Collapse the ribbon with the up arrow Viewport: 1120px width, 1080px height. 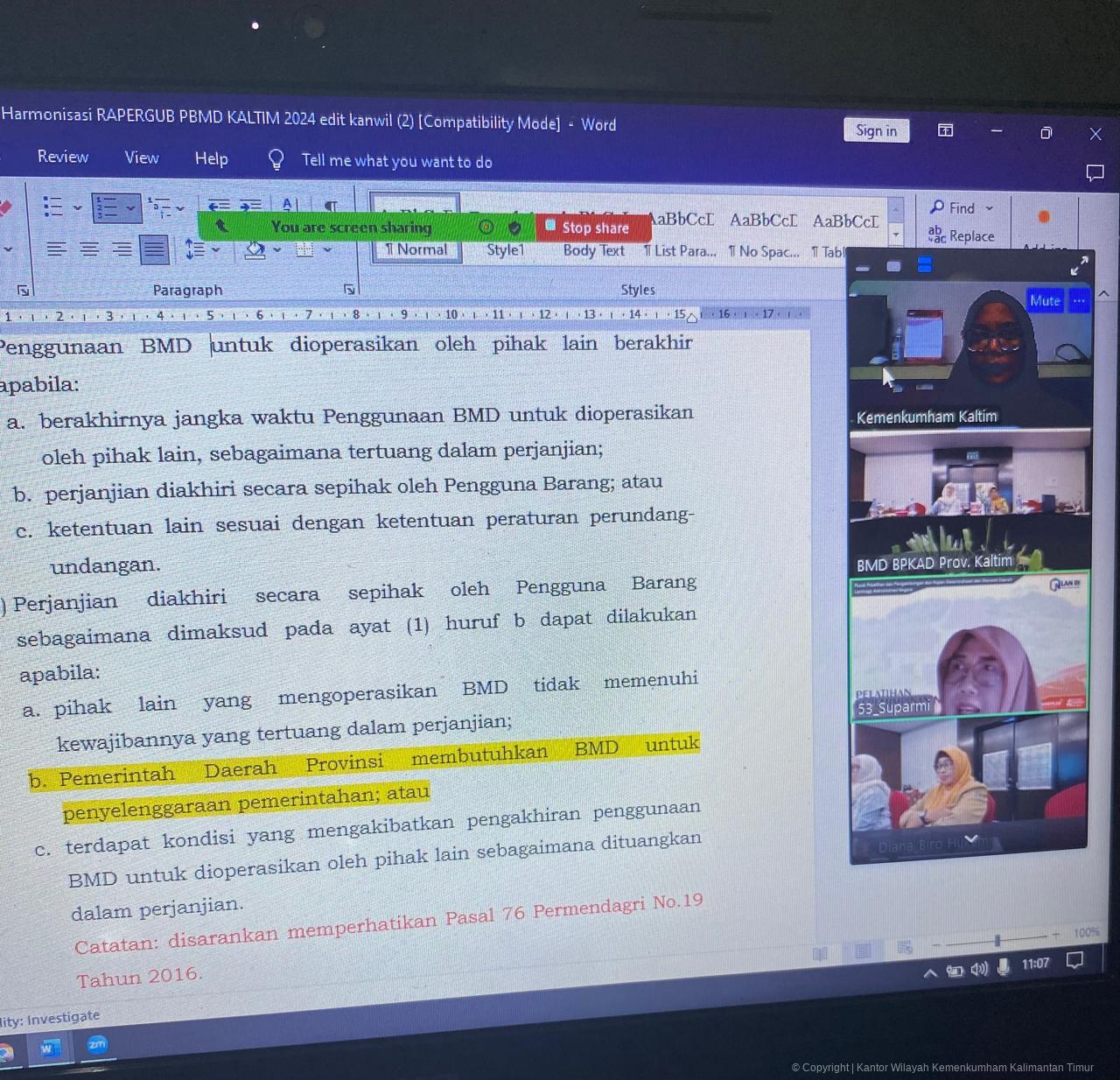[1104, 293]
